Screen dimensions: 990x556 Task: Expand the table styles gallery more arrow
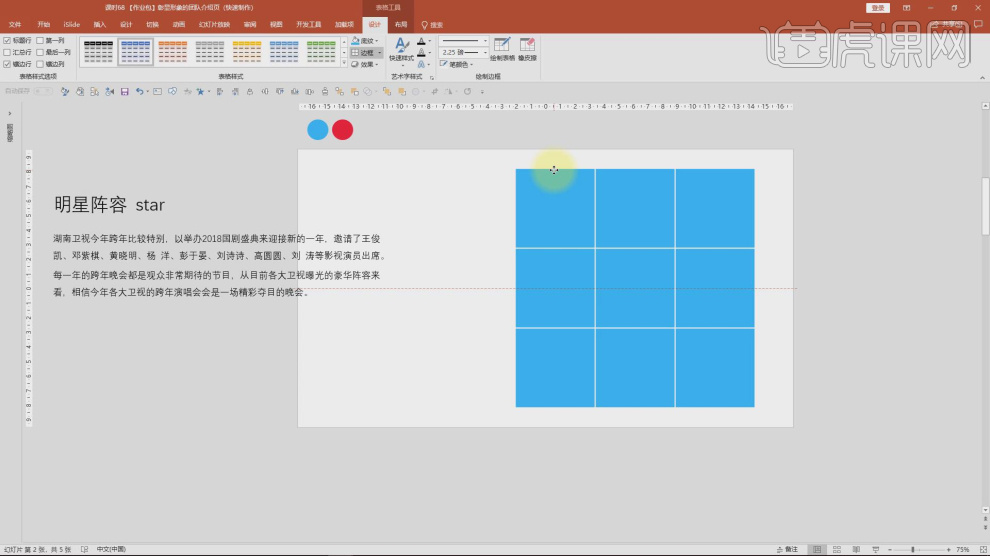(x=344, y=63)
